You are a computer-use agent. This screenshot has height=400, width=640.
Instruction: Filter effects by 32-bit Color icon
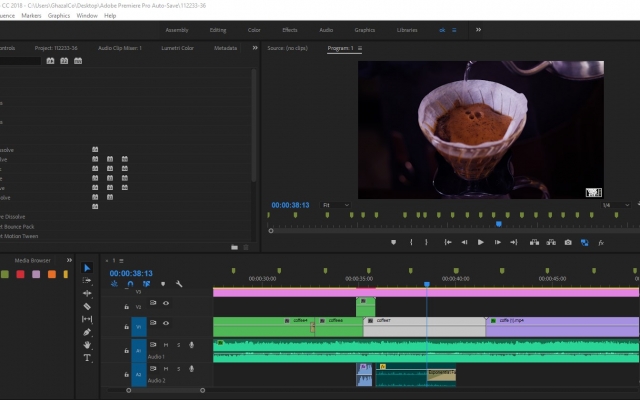click(x=64, y=61)
